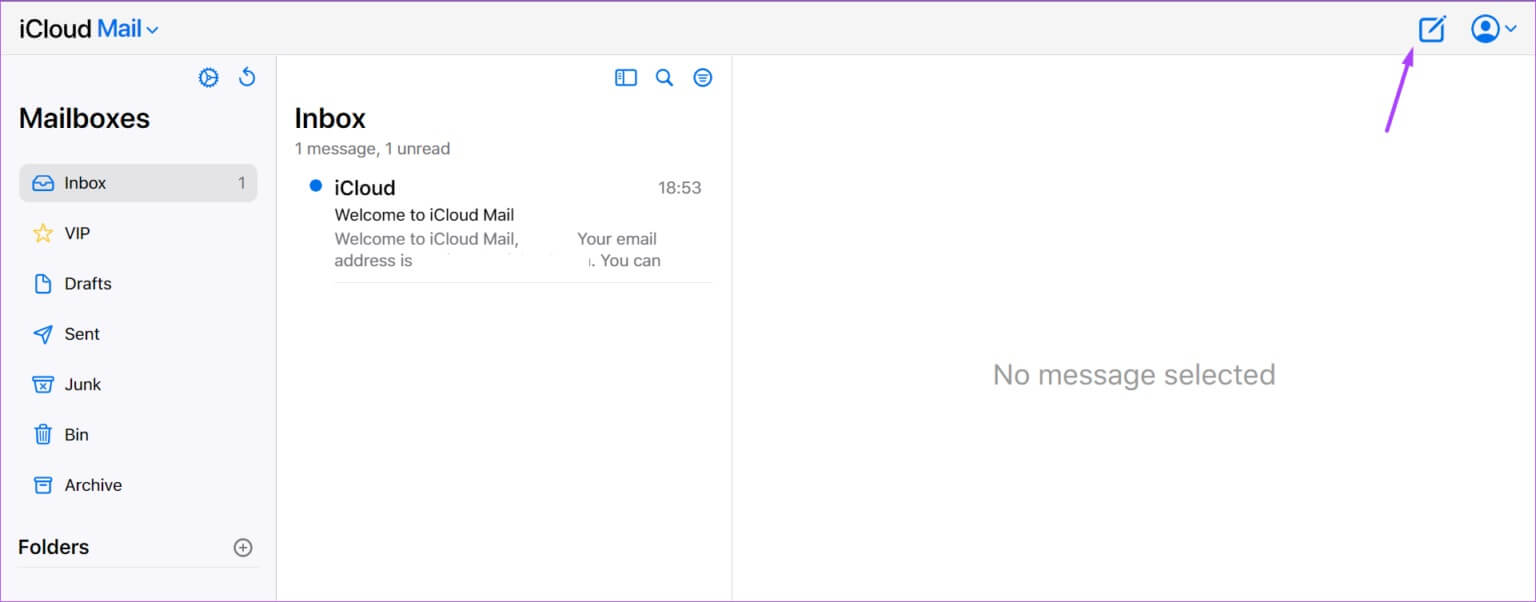The height and width of the screenshot is (602, 1536).
Task: Search the Inbox with magnifier icon
Action: [664, 77]
